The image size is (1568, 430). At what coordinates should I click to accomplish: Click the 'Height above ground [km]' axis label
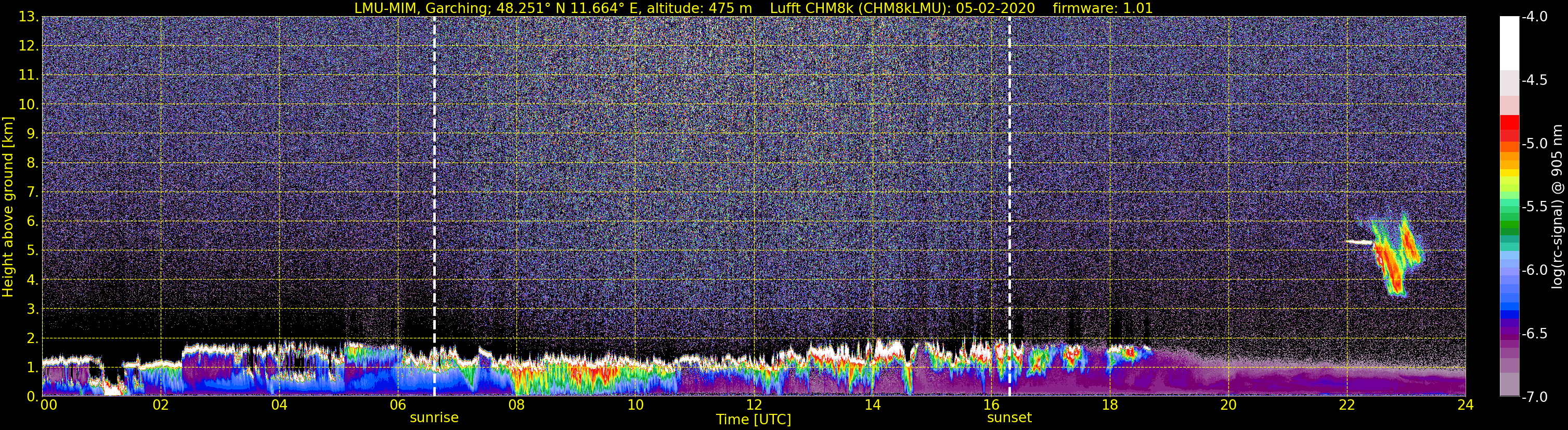coord(8,207)
